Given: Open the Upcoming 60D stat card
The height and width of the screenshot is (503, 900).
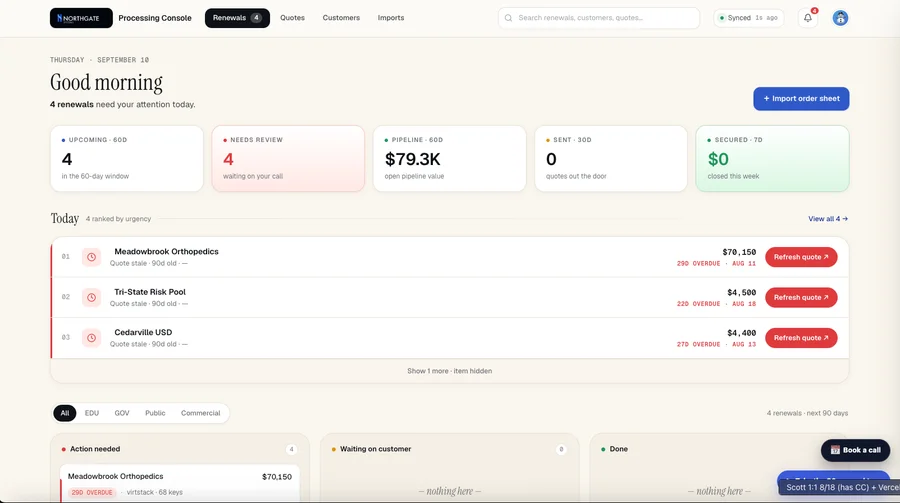Looking at the screenshot, I should (x=127, y=158).
